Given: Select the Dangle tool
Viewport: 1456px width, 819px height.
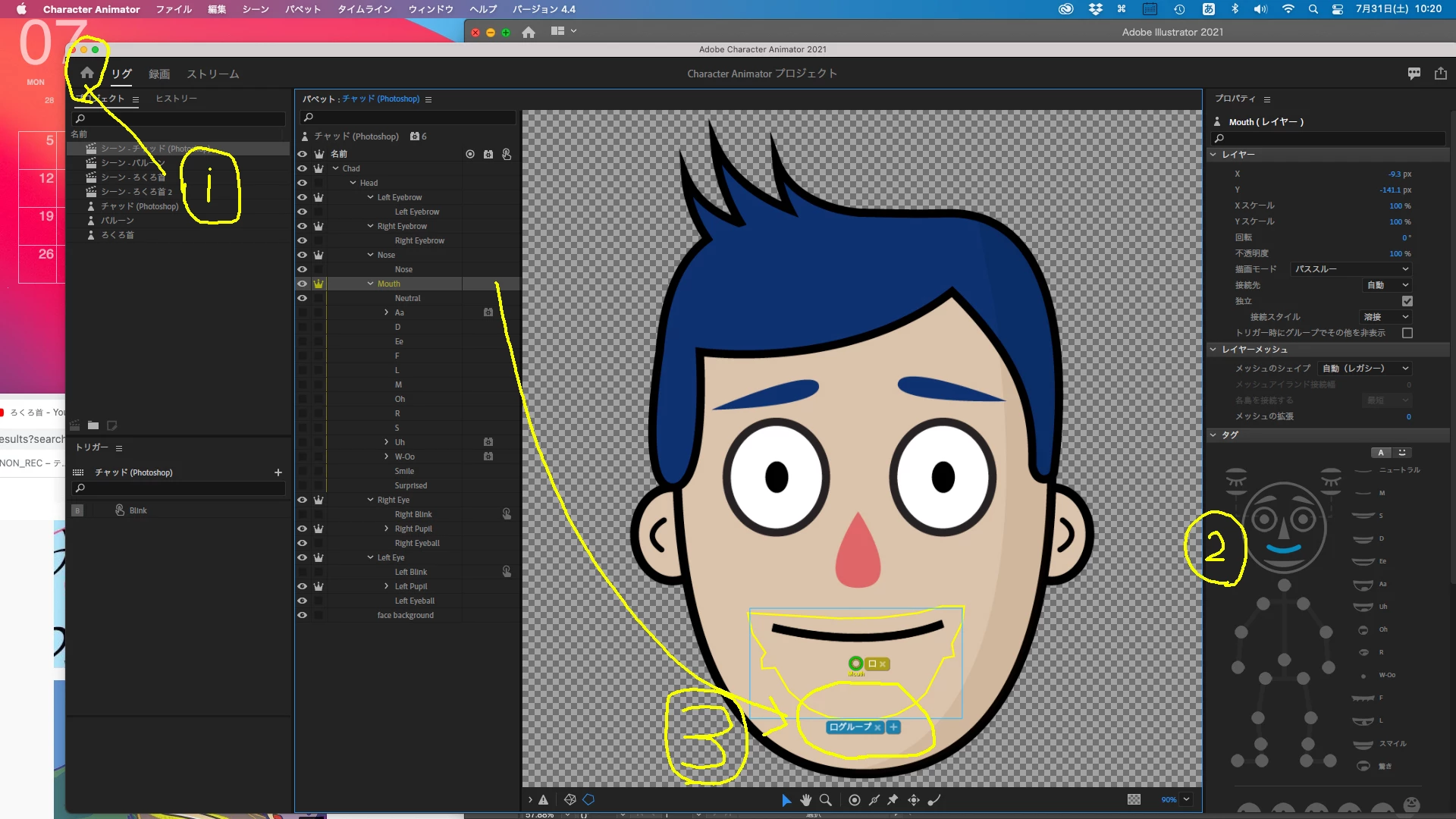Looking at the screenshot, I should (x=934, y=800).
